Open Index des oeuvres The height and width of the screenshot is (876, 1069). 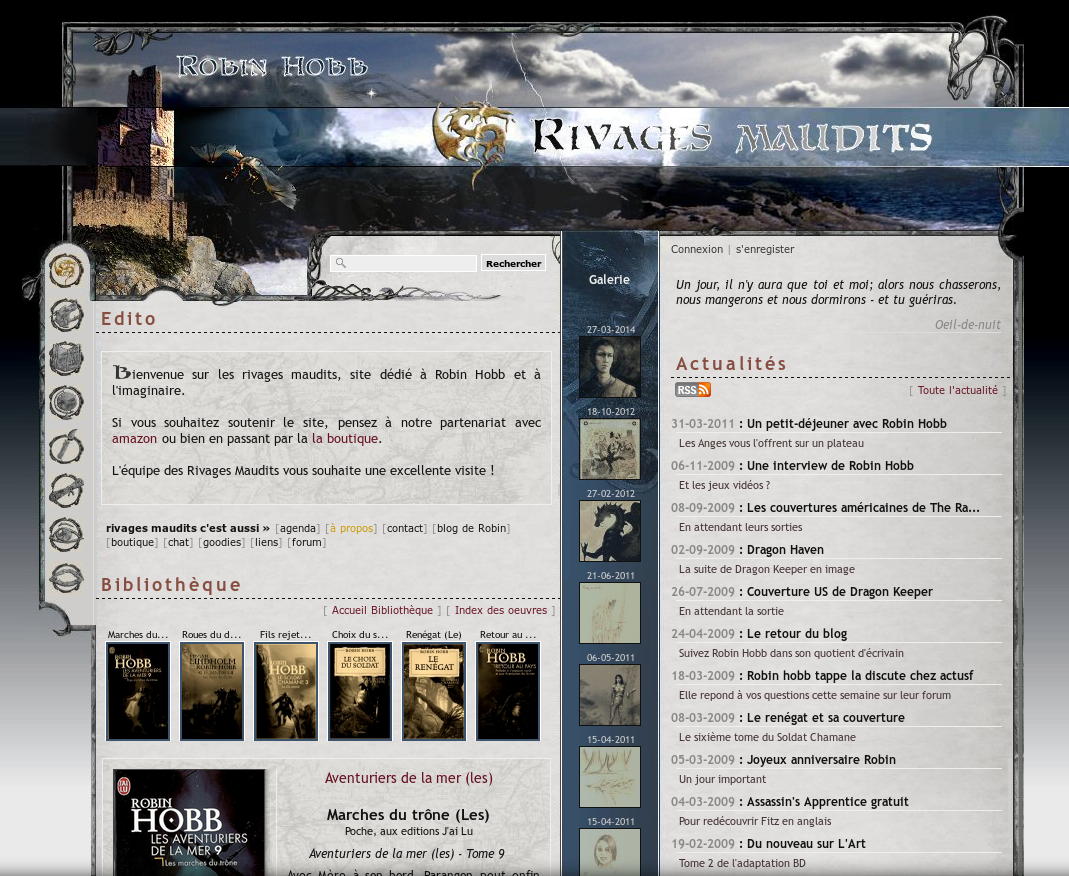tap(501, 610)
